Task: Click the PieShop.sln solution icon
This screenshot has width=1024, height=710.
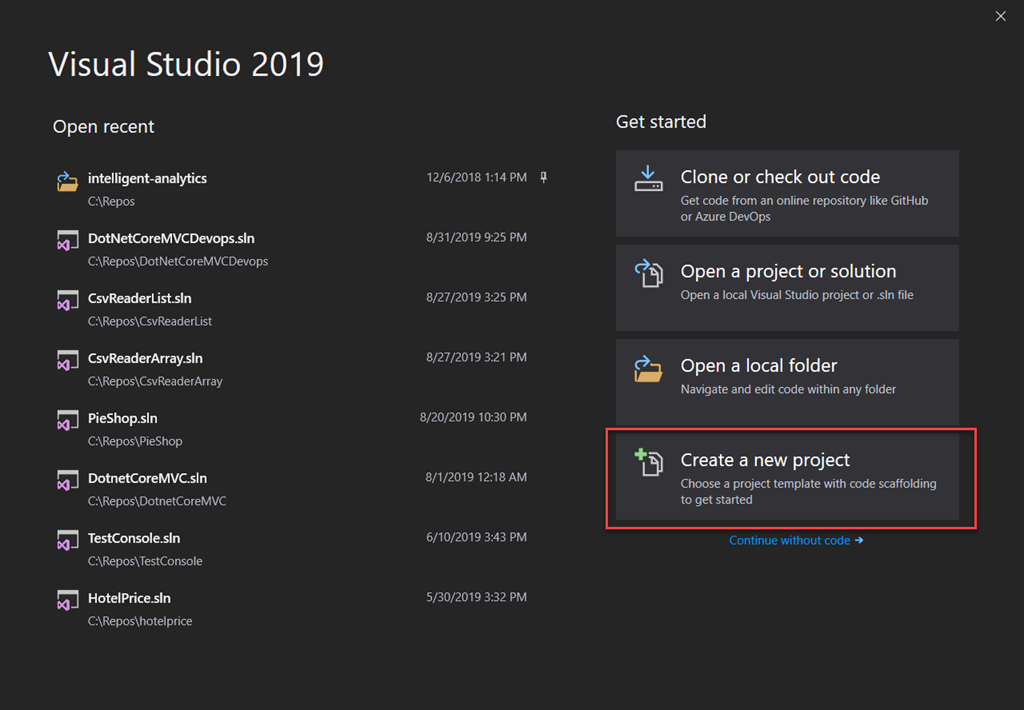Action: (67, 421)
